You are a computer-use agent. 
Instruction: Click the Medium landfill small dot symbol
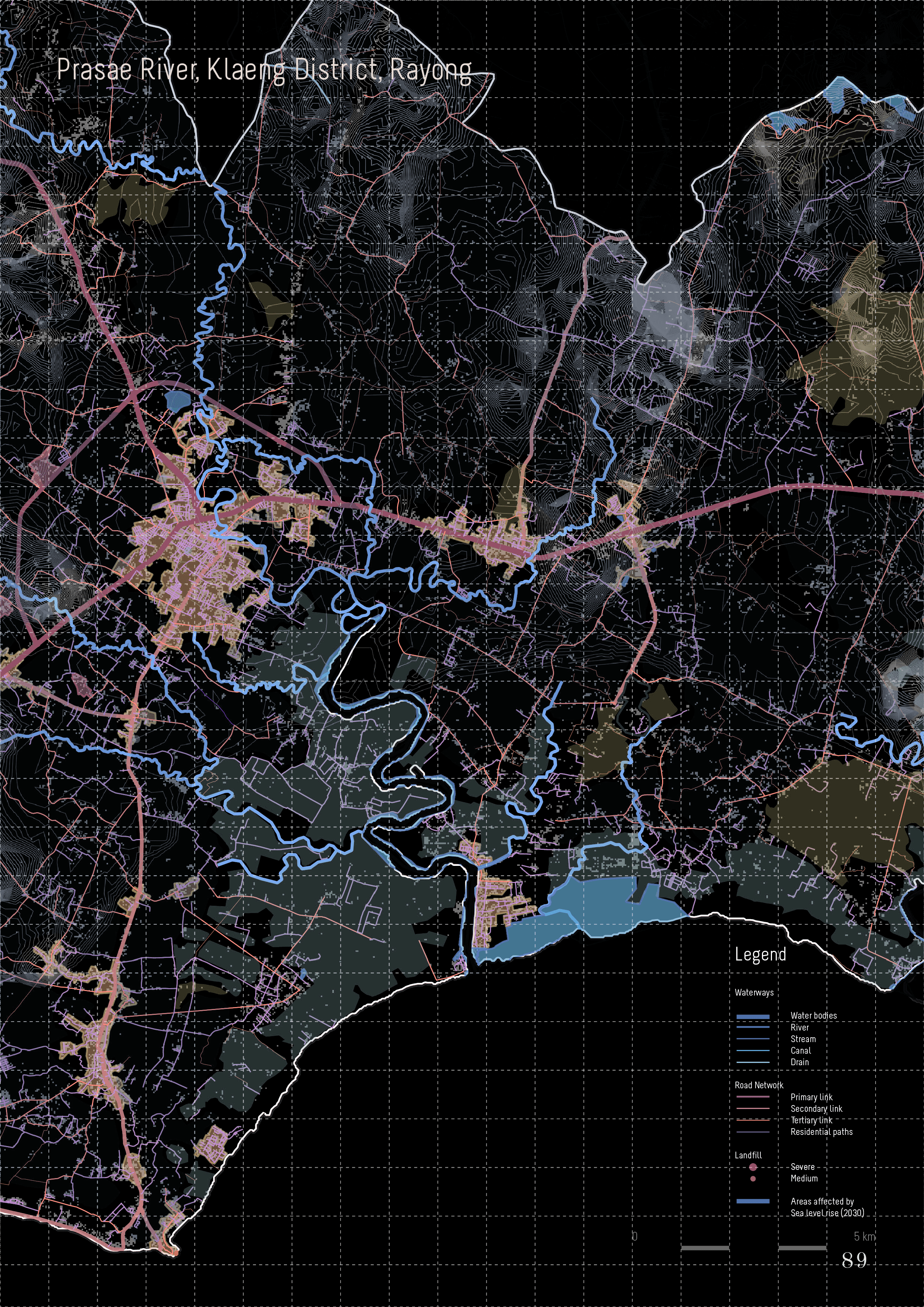click(x=753, y=1178)
